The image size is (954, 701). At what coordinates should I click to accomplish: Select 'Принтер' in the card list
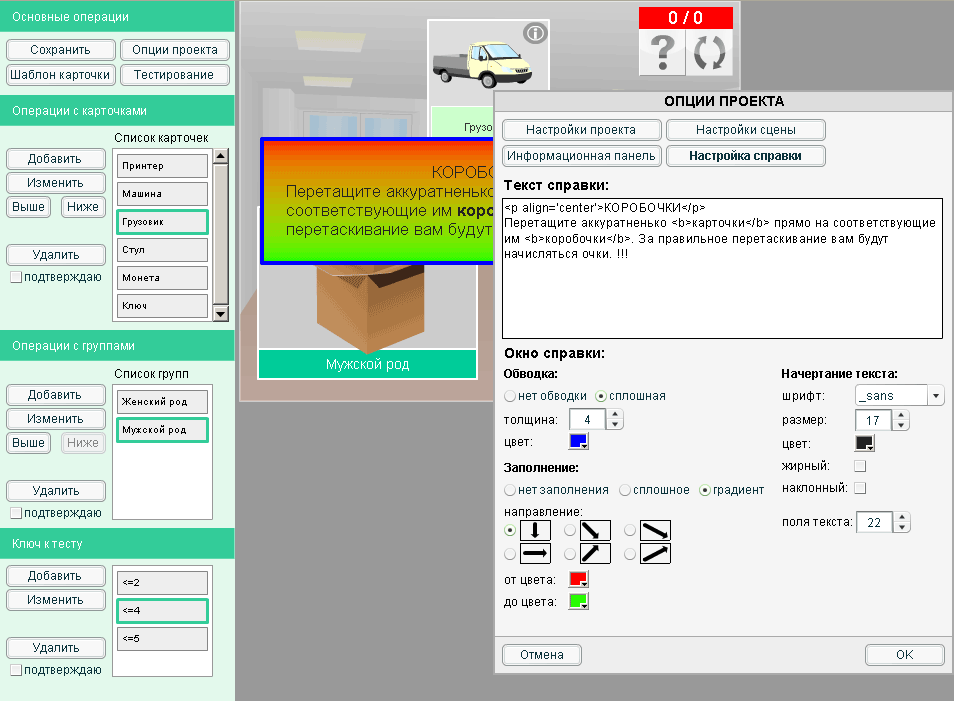(x=162, y=166)
